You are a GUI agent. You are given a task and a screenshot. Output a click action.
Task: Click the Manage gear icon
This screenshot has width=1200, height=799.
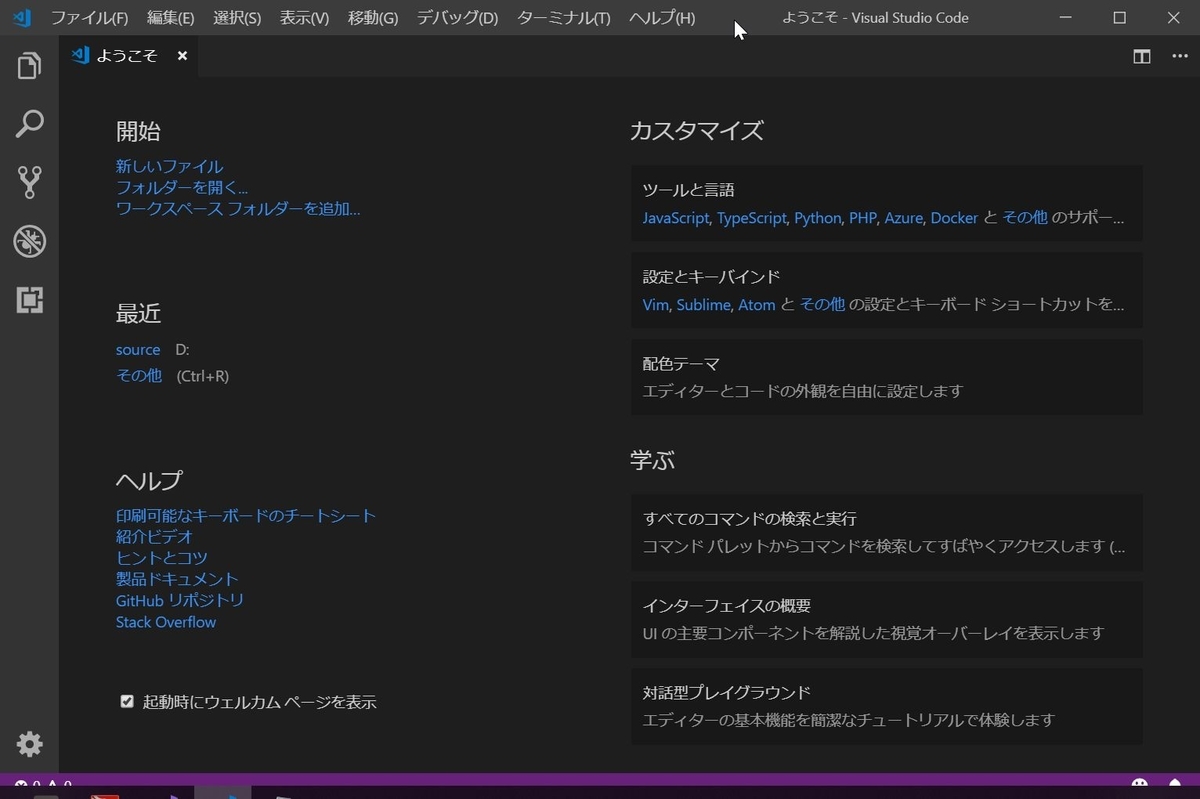29,744
